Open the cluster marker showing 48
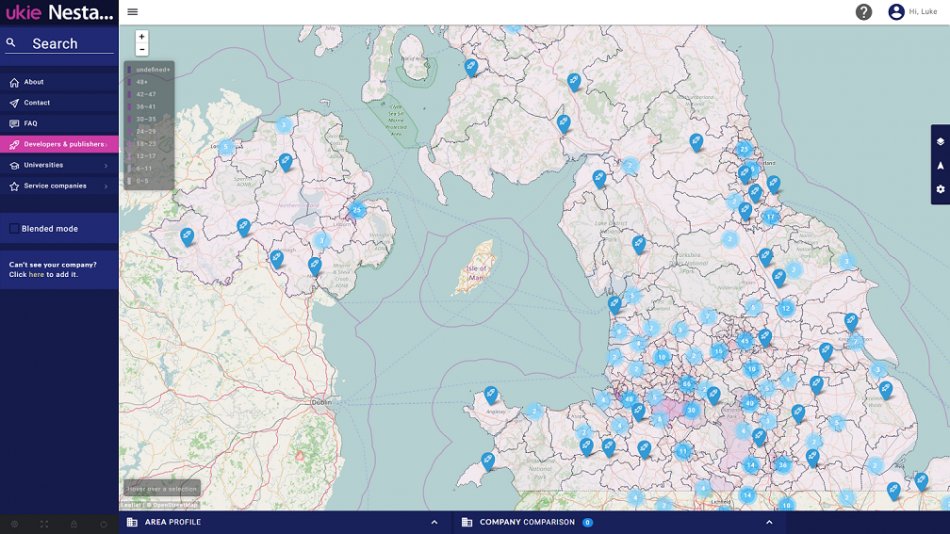 point(629,399)
